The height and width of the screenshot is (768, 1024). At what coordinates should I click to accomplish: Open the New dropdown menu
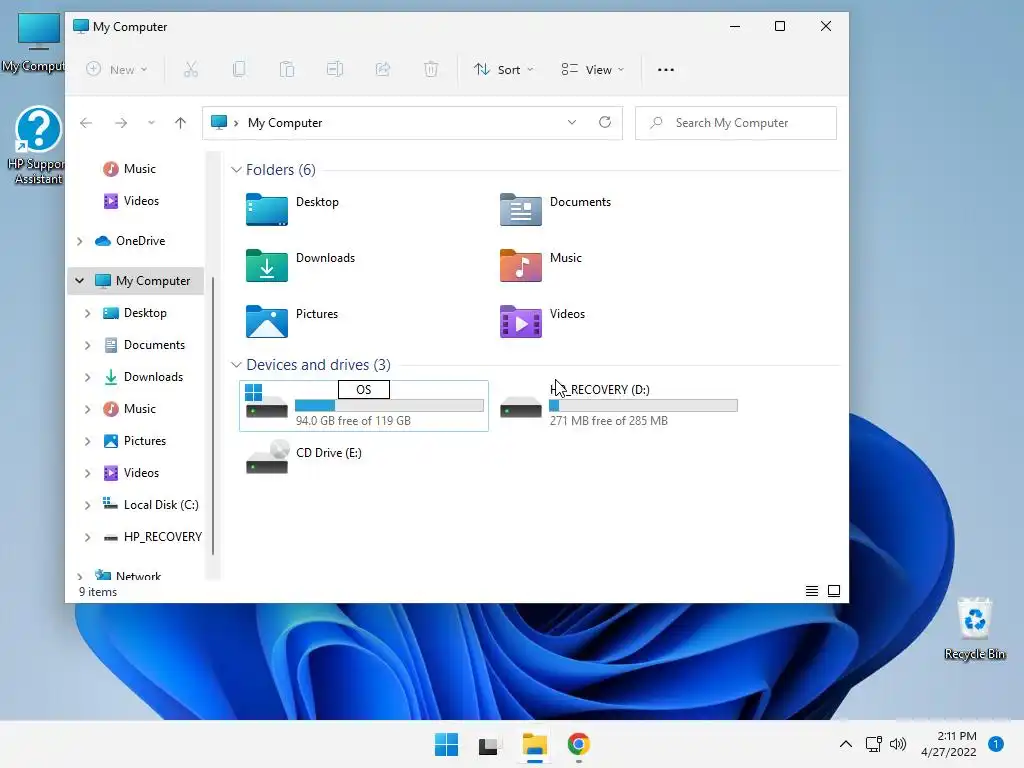point(117,69)
